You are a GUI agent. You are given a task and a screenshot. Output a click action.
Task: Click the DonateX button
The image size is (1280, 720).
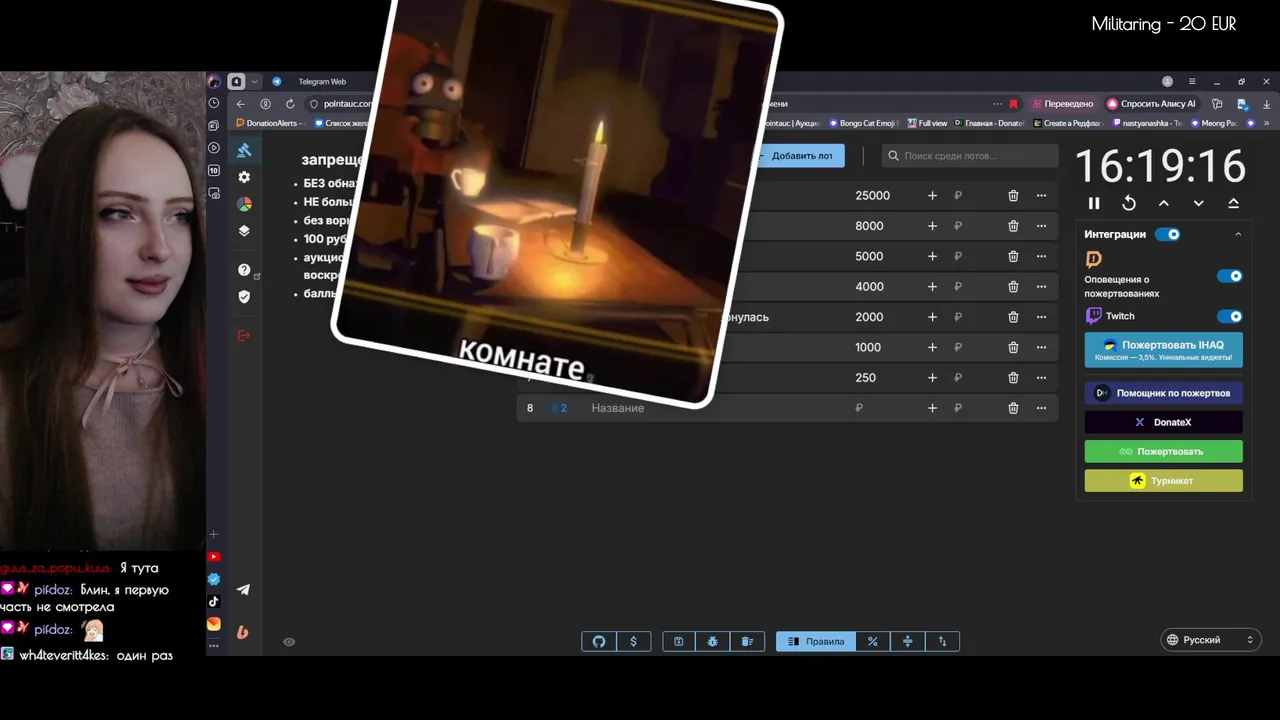pyautogui.click(x=1164, y=422)
